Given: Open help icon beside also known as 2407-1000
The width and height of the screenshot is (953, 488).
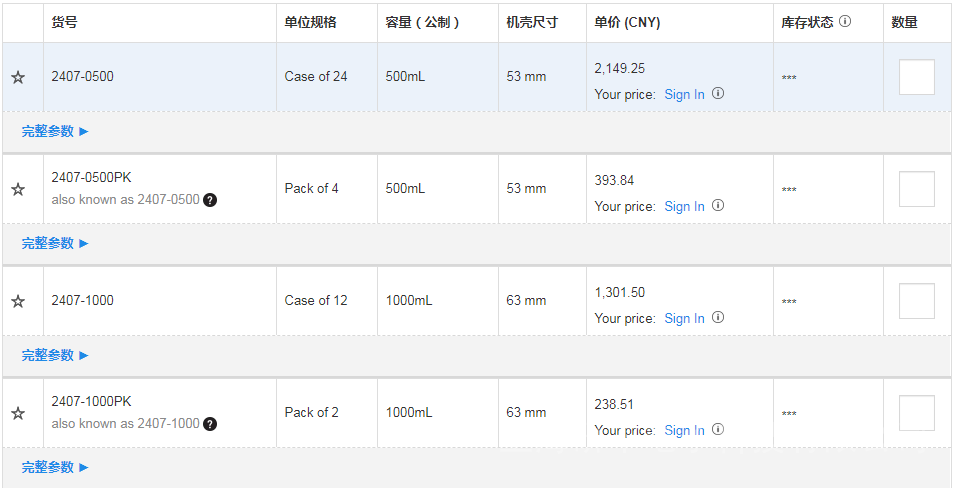Looking at the screenshot, I should (210, 424).
